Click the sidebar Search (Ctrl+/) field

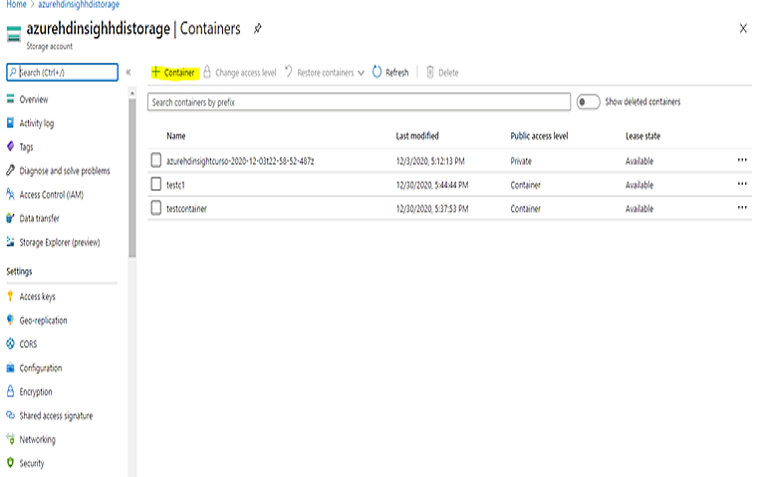[62, 72]
